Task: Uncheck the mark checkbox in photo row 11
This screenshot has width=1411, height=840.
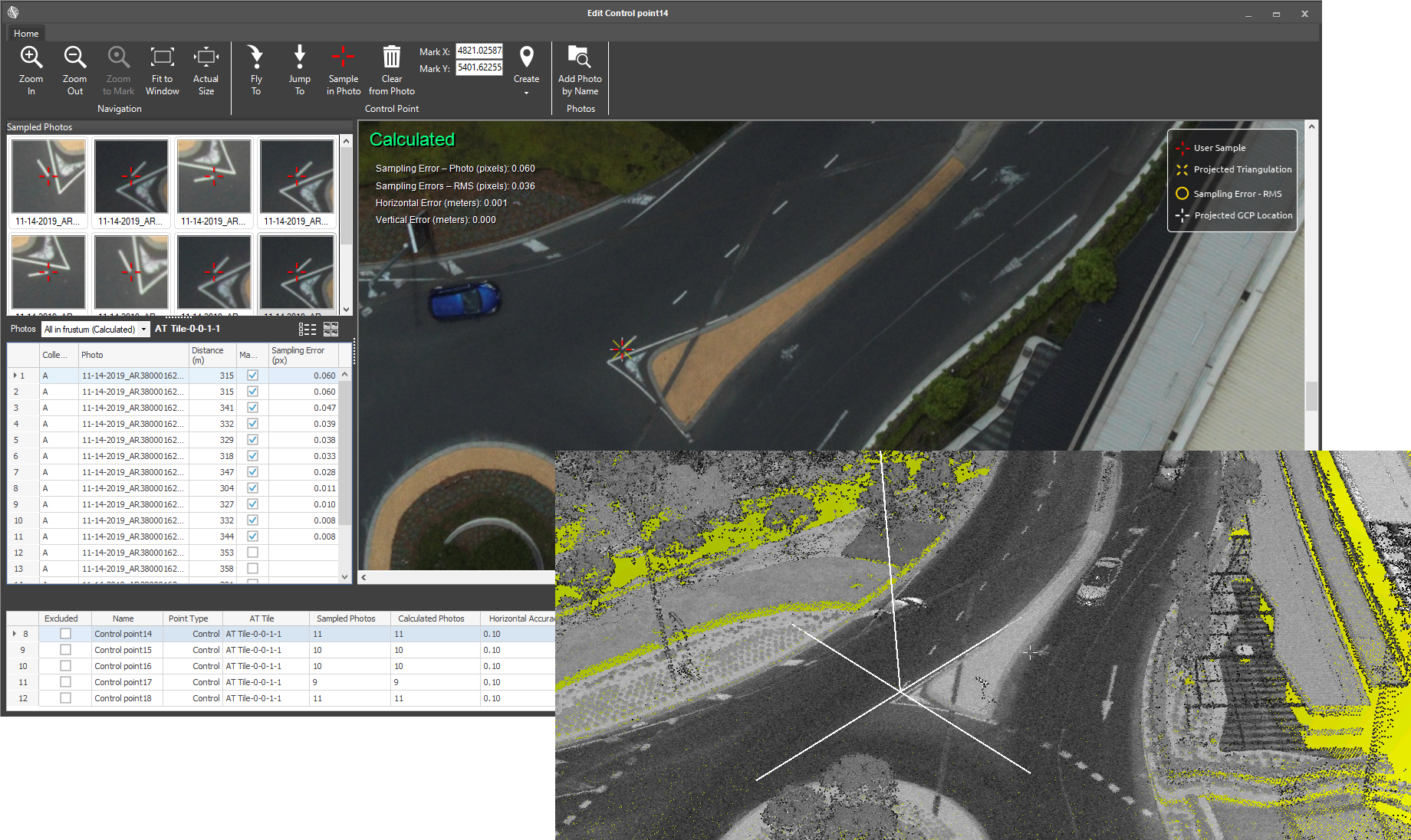Action: (x=252, y=536)
